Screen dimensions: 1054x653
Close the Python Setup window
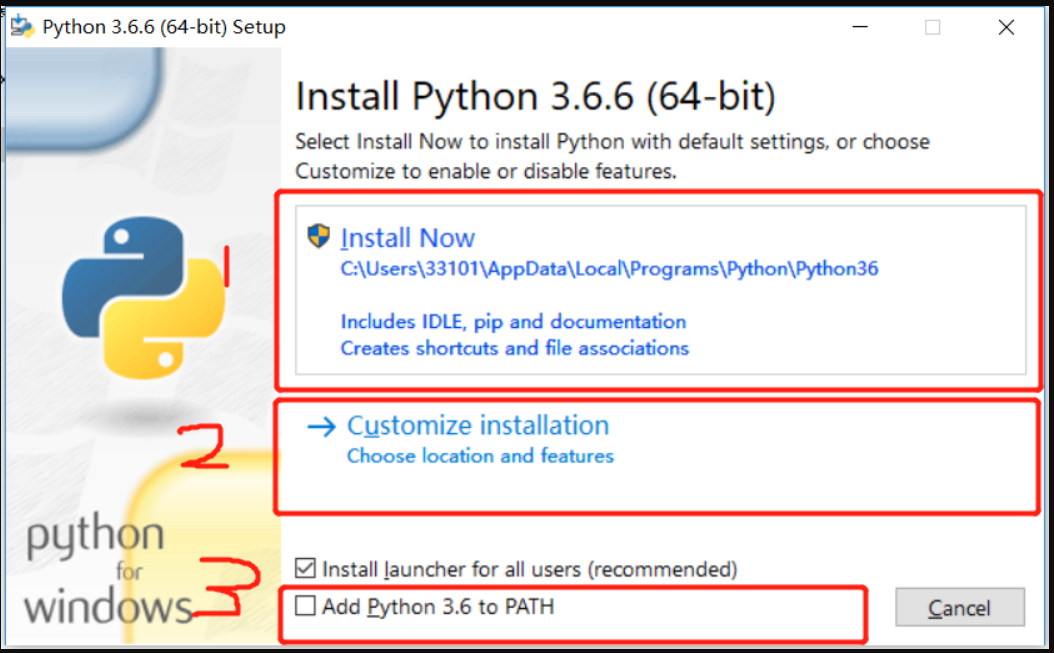tap(1006, 27)
